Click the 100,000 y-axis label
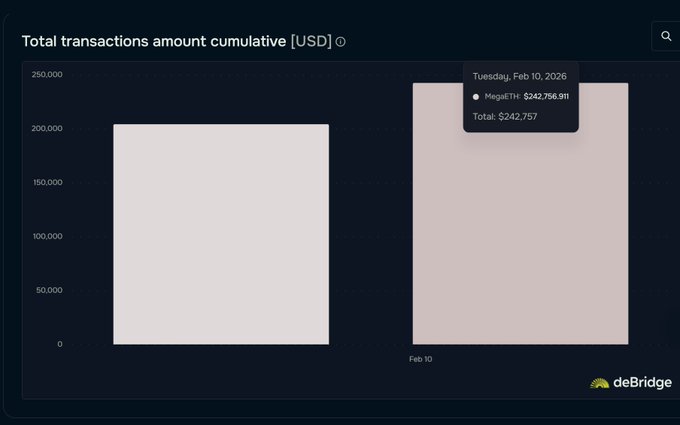This screenshot has width=680, height=425. 47,236
